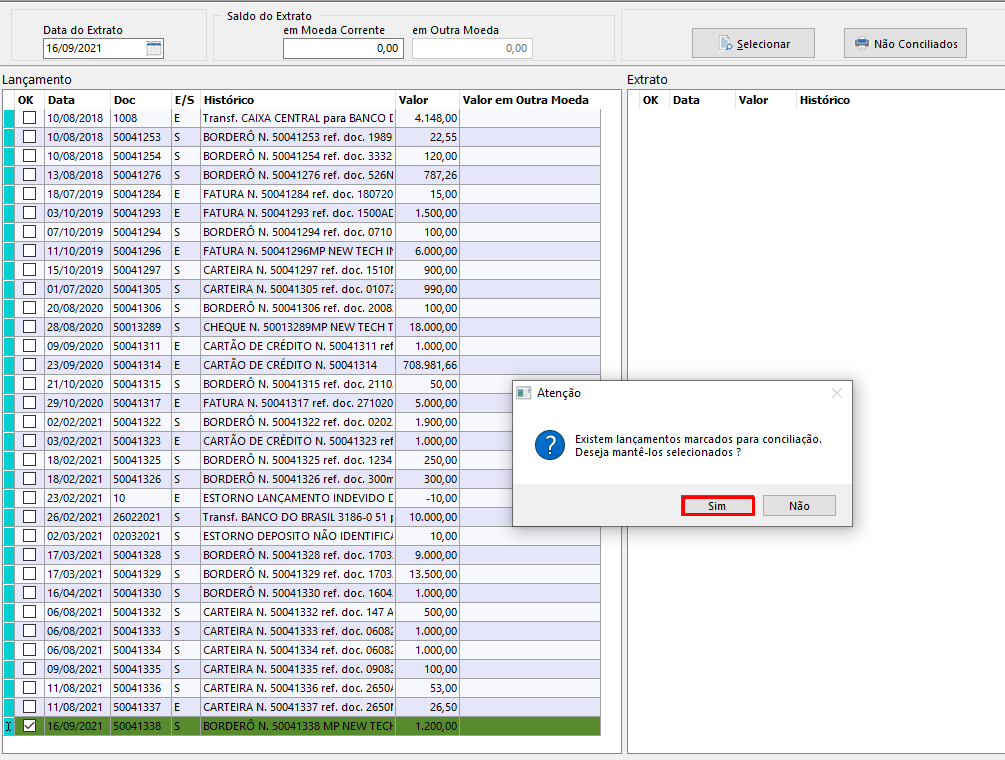This screenshot has height=760, width=1005.
Task: Click the blue question mark icon in Atenção dialog
Action: click(x=550, y=445)
